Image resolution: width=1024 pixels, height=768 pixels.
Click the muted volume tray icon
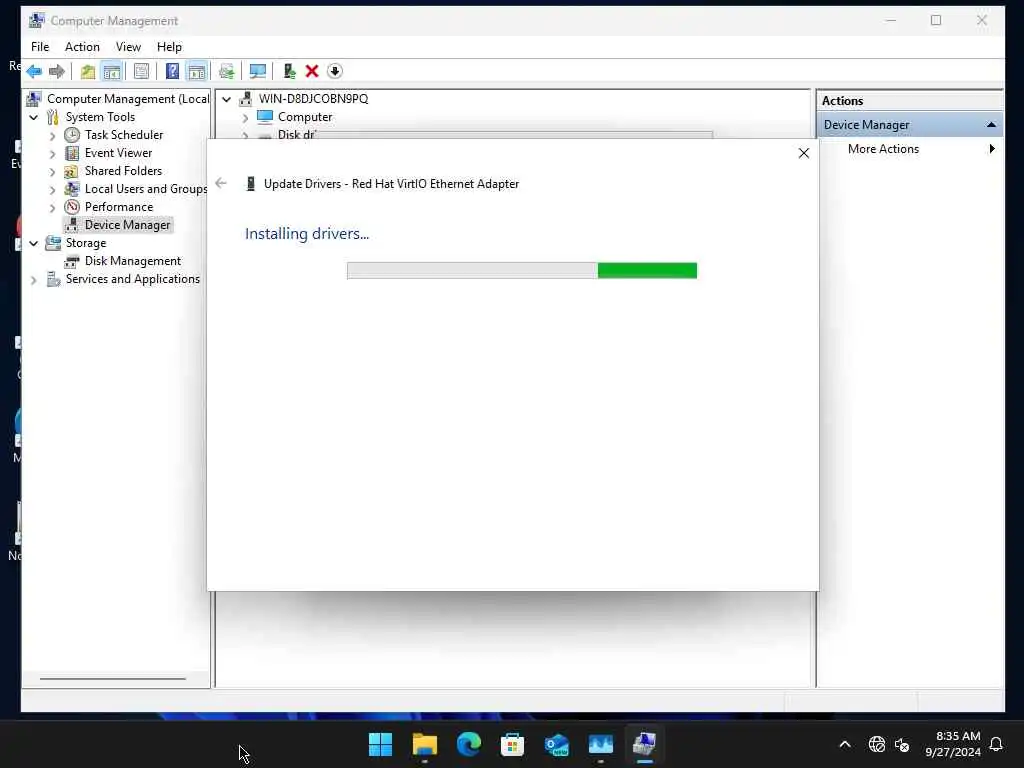point(903,744)
